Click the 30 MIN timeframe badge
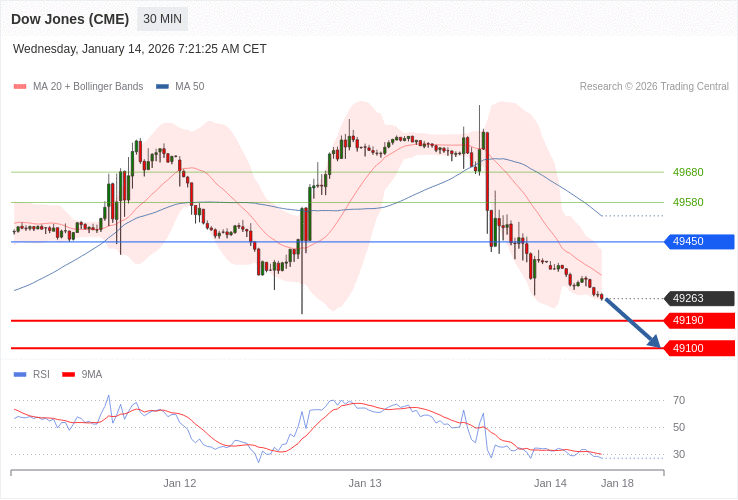This screenshot has height=500, width=738. [x=162, y=19]
